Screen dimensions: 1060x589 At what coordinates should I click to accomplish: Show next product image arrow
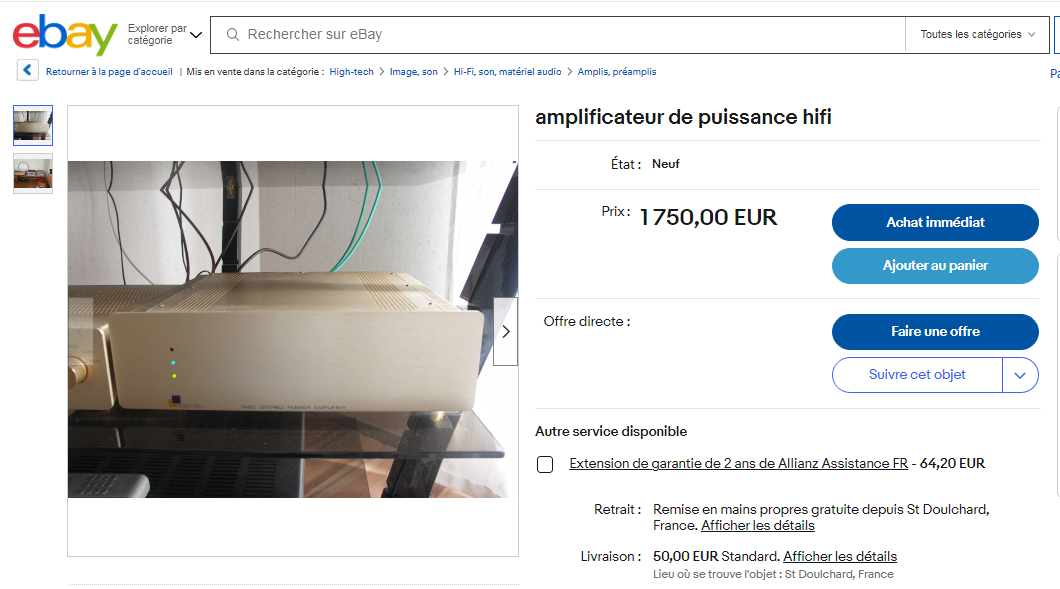tap(505, 331)
